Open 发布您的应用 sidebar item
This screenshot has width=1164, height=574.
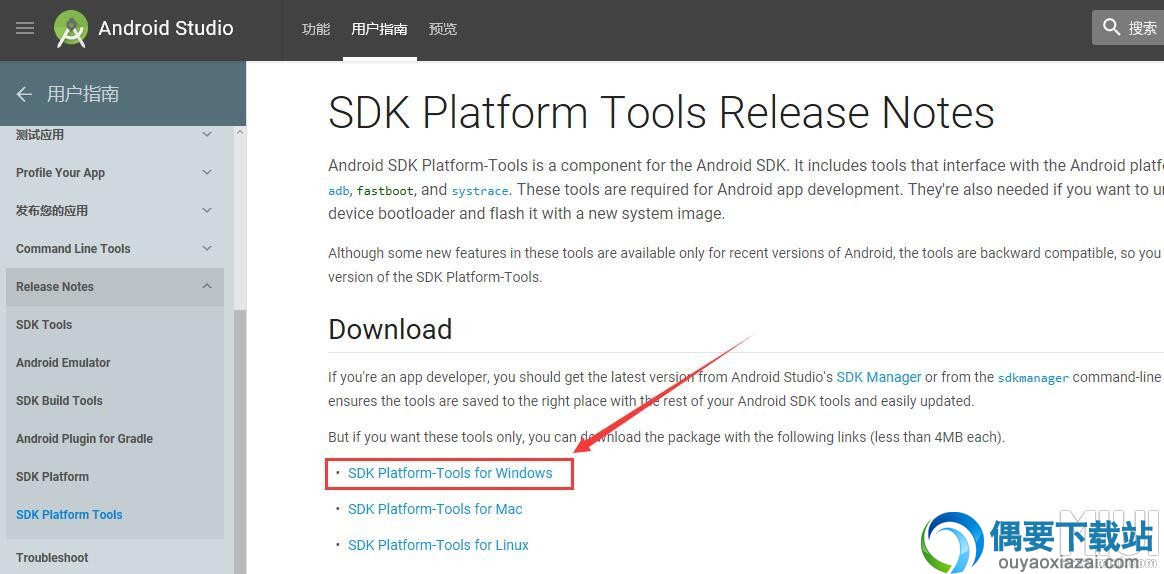click(x=52, y=211)
